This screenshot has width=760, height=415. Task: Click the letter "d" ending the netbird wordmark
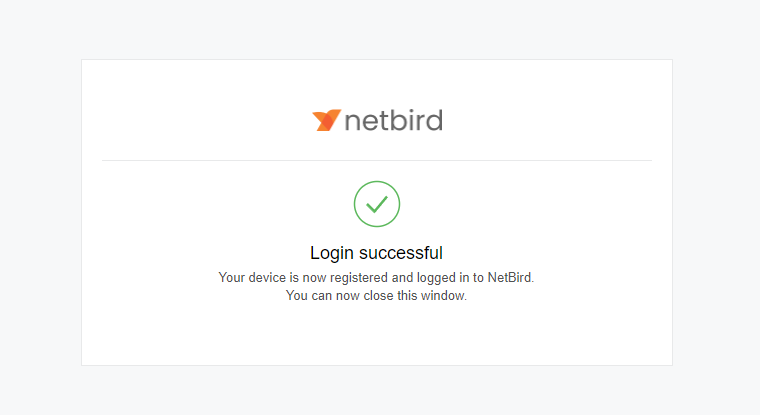coord(434,121)
